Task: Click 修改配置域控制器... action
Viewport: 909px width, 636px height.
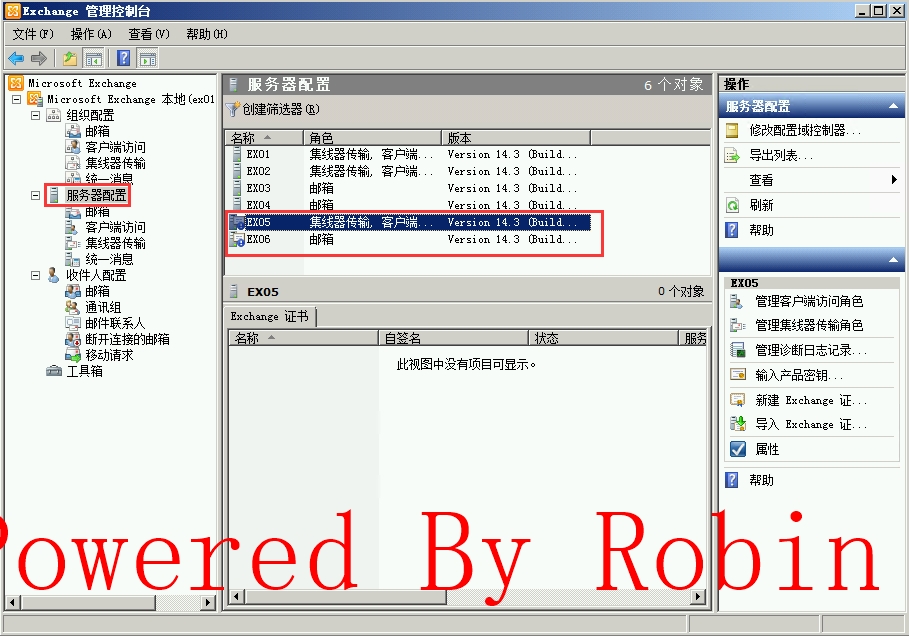Action: pyautogui.click(x=805, y=130)
